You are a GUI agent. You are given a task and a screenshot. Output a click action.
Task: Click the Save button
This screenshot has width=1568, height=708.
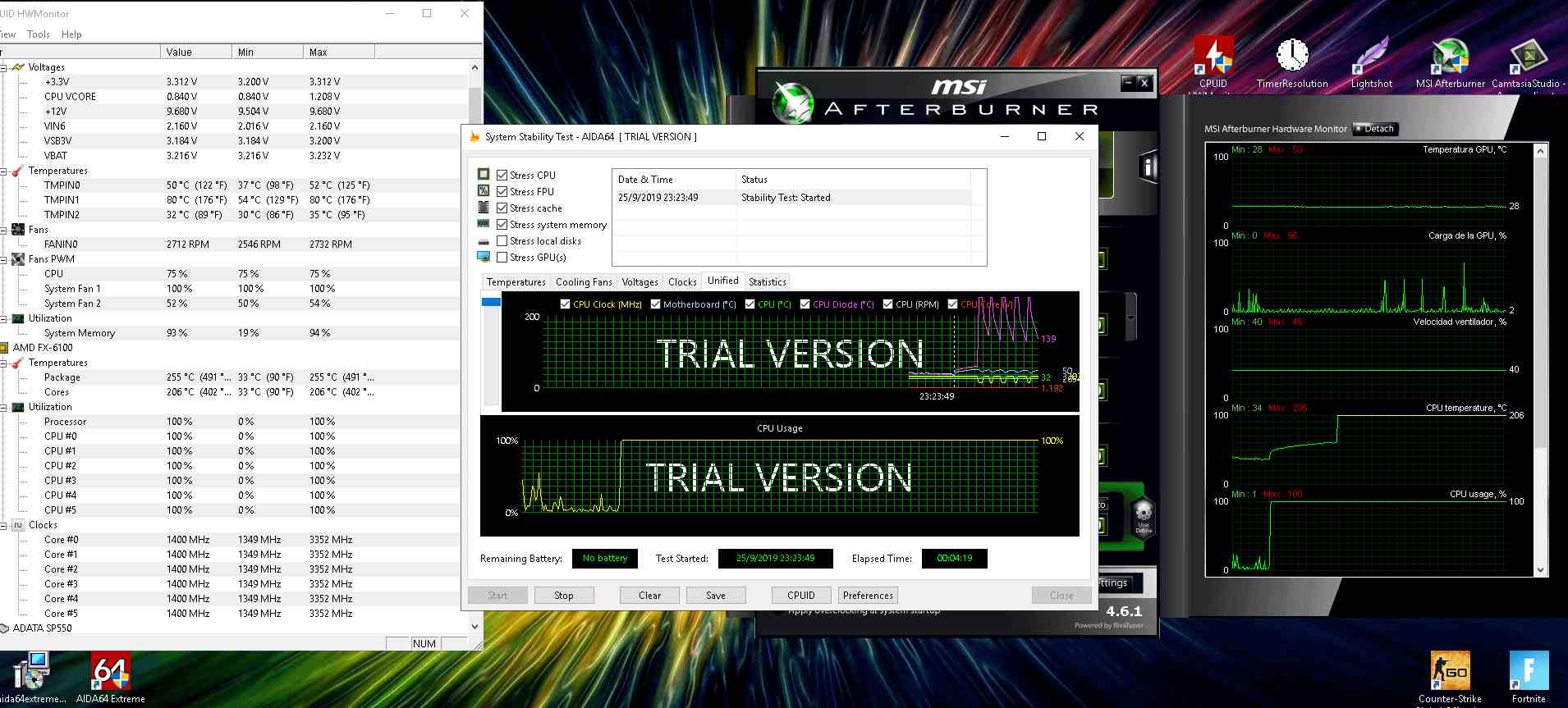(x=716, y=596)
